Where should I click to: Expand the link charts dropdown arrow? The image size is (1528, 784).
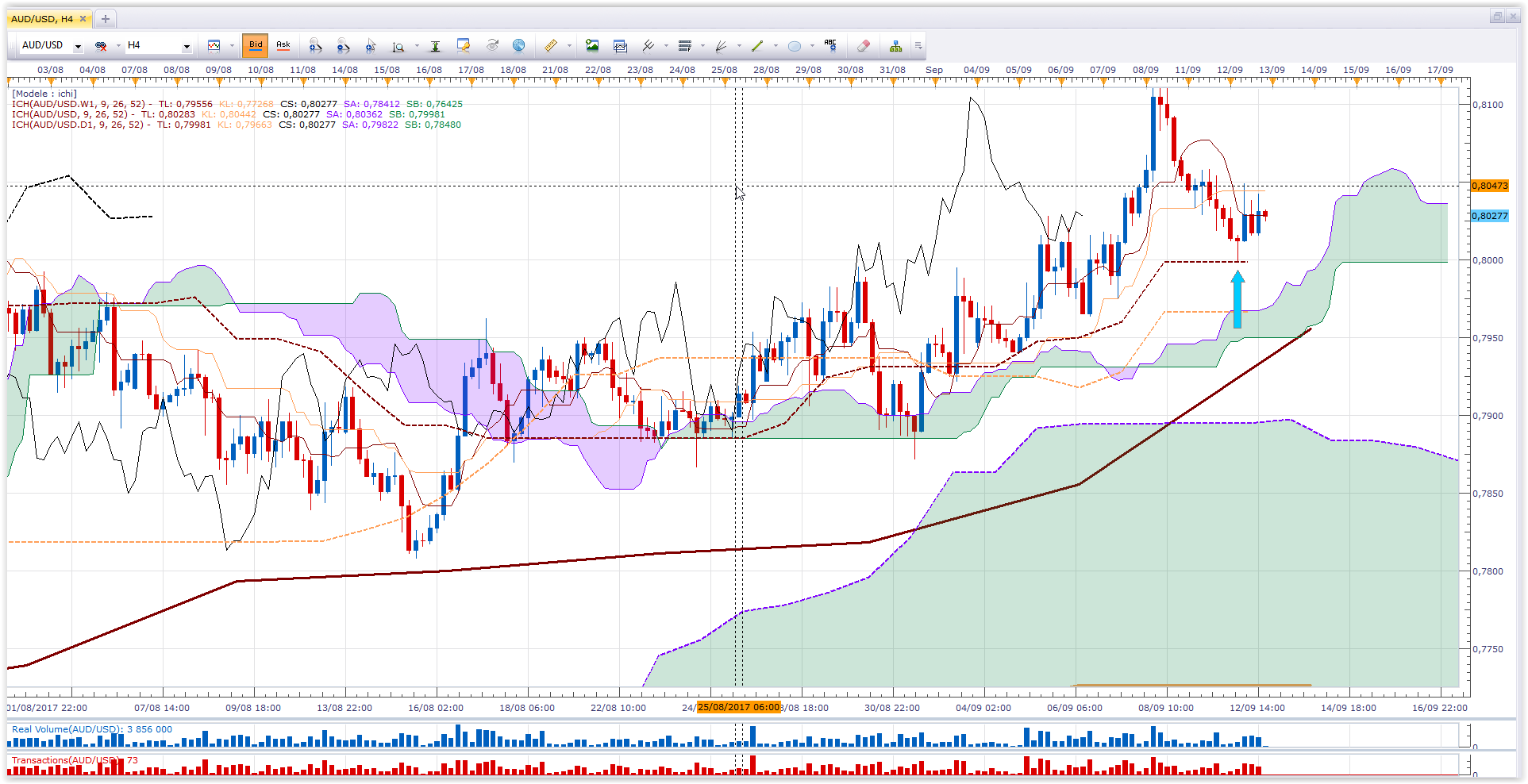pos(118,46)
